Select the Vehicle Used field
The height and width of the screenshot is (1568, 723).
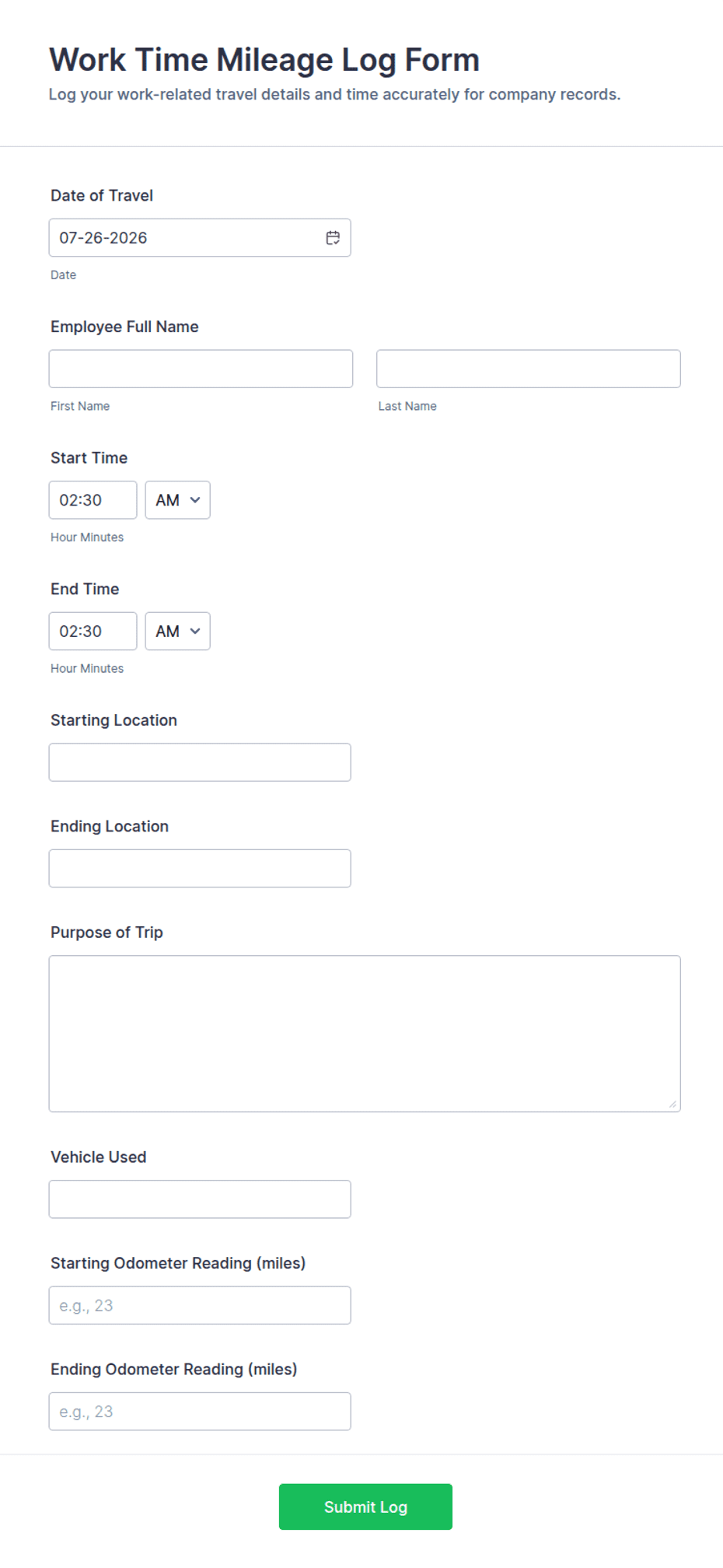(200, 1199)
